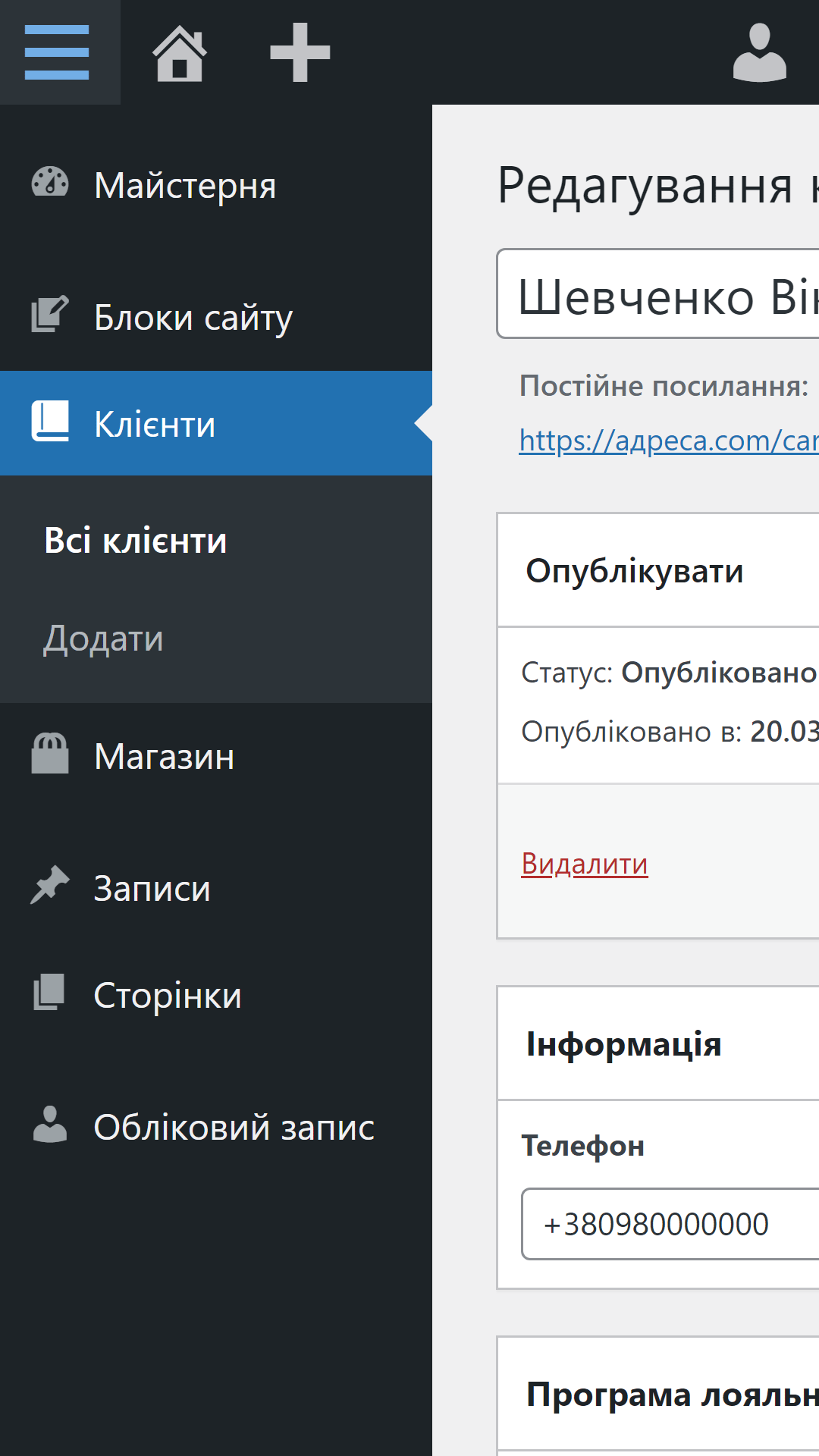Toggle the hamburger menu icon
The width and height of the screenshot is (819, 1456).
(x=58, y=52)
